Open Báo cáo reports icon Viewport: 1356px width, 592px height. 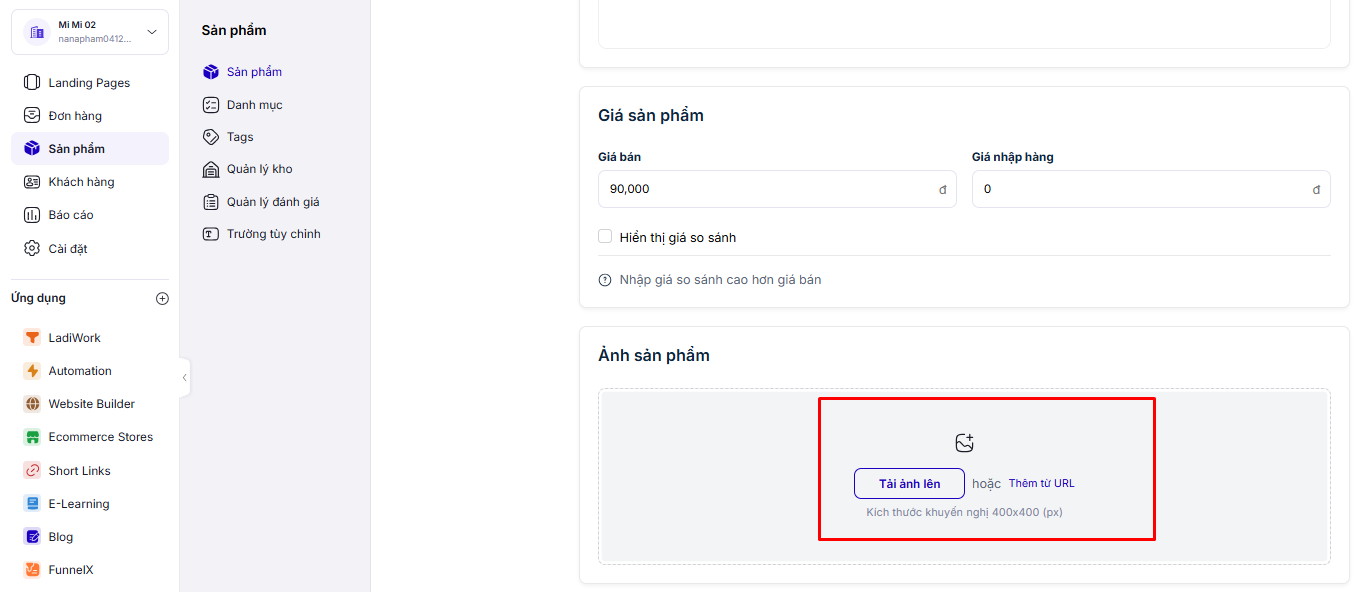coord(32,215)
